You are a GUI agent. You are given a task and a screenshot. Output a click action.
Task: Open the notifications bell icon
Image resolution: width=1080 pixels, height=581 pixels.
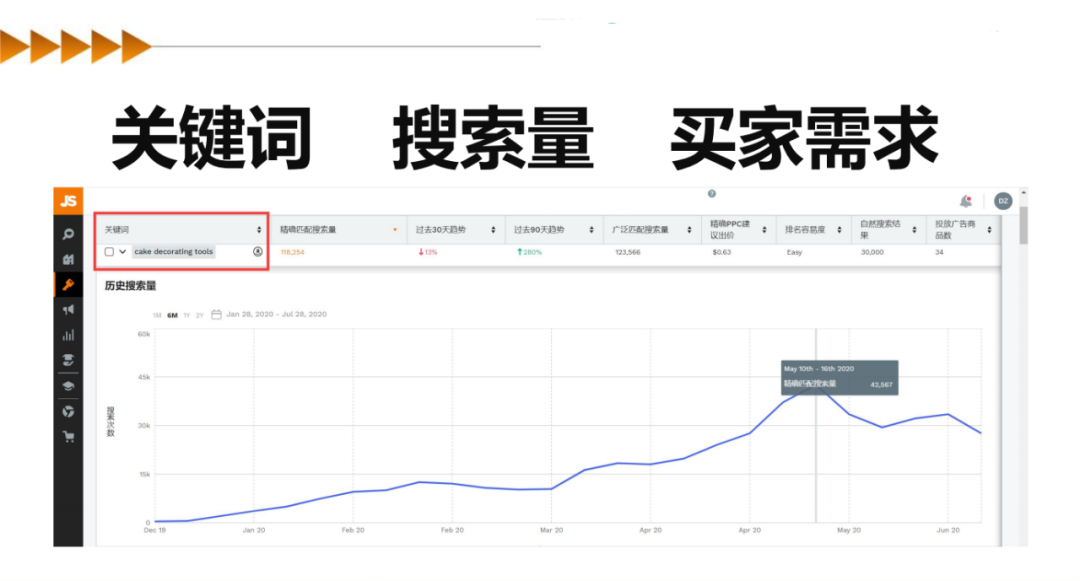(x=966, y=201)
